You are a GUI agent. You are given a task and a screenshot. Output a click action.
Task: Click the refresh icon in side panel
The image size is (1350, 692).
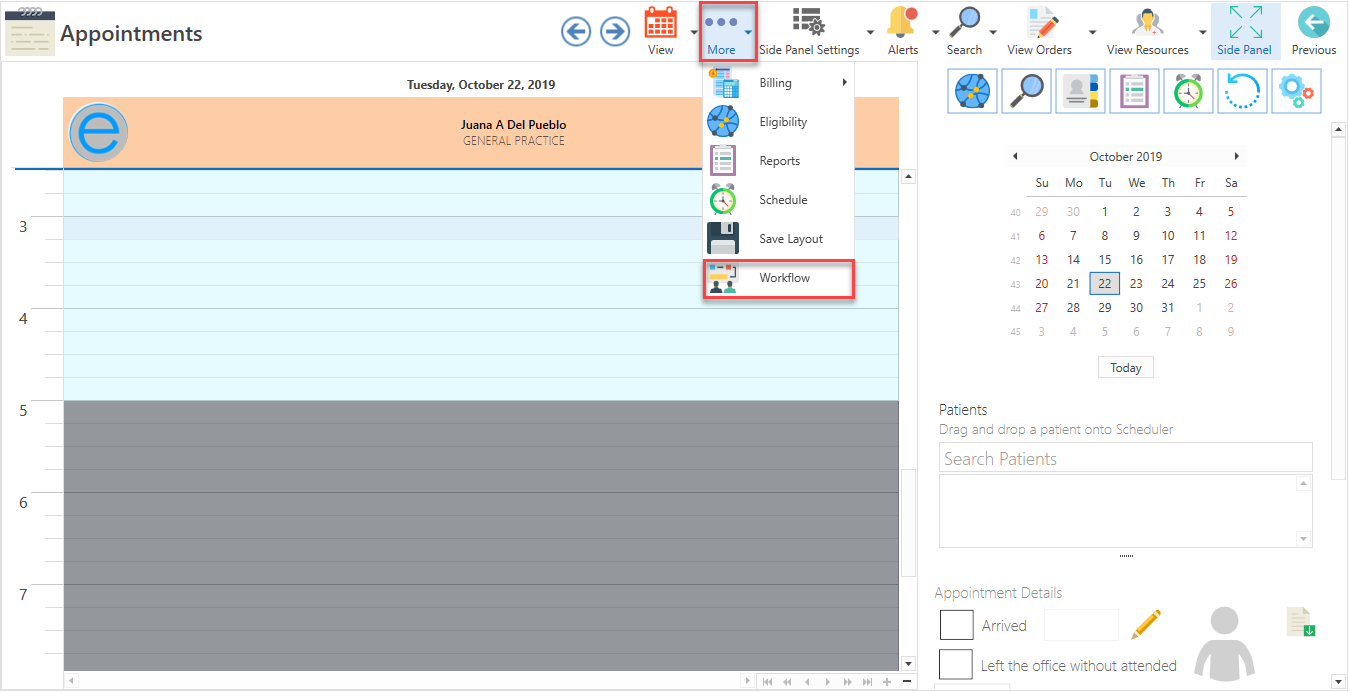pos(1242,90)
